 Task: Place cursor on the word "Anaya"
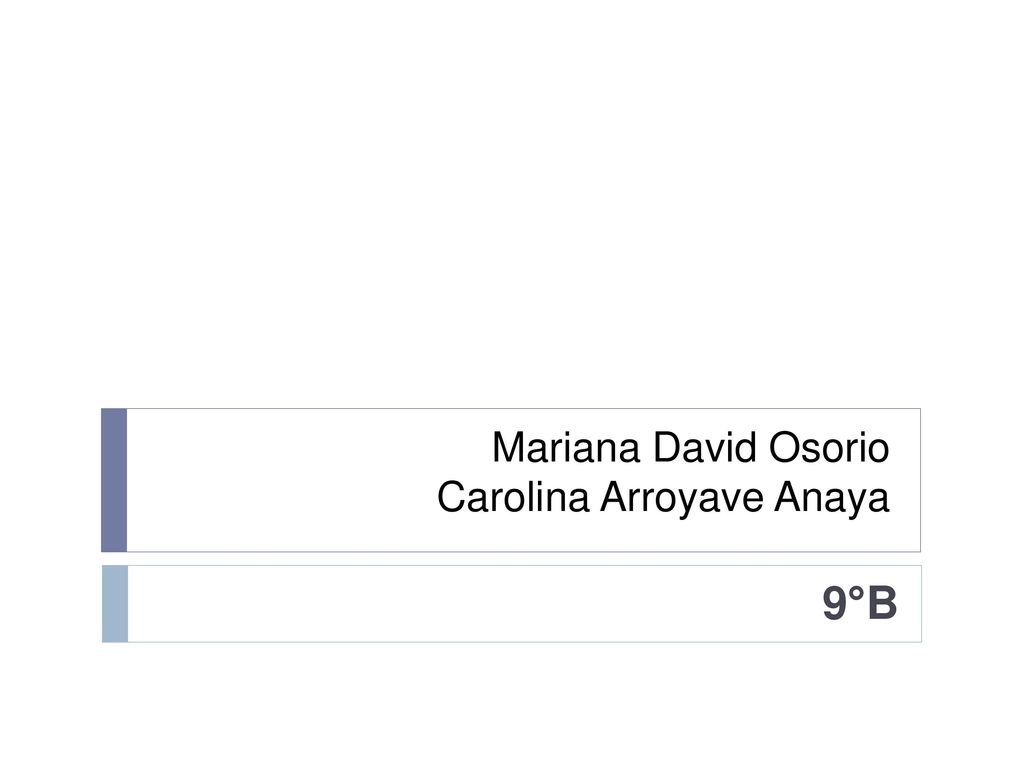[x=832, y=499]
